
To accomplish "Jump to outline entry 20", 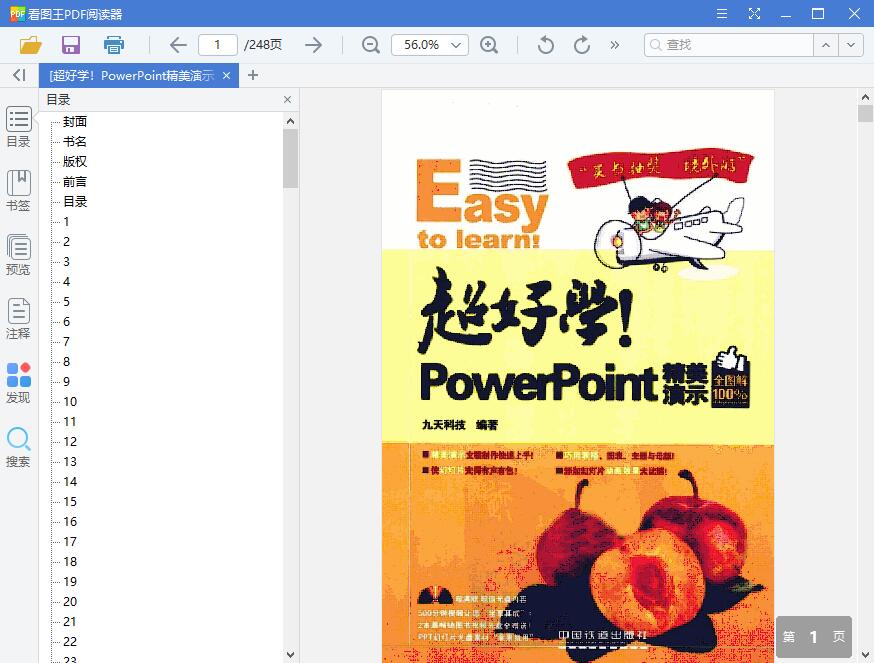I will 70,602.
